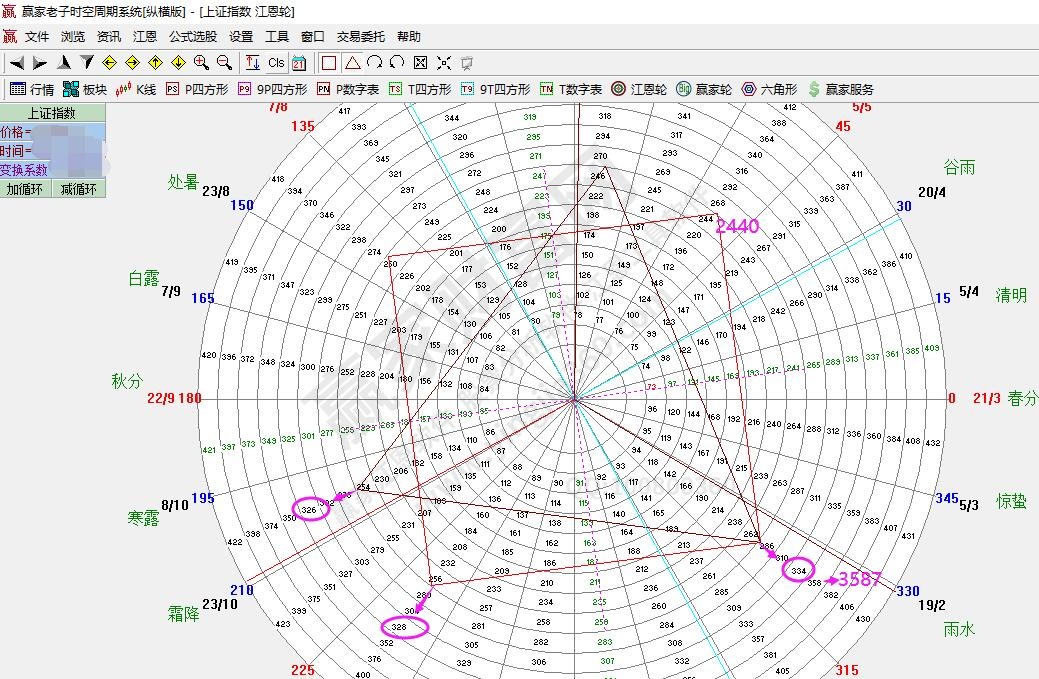
Task: Select the triangle drawing tool
Action: tap(352, 62)
